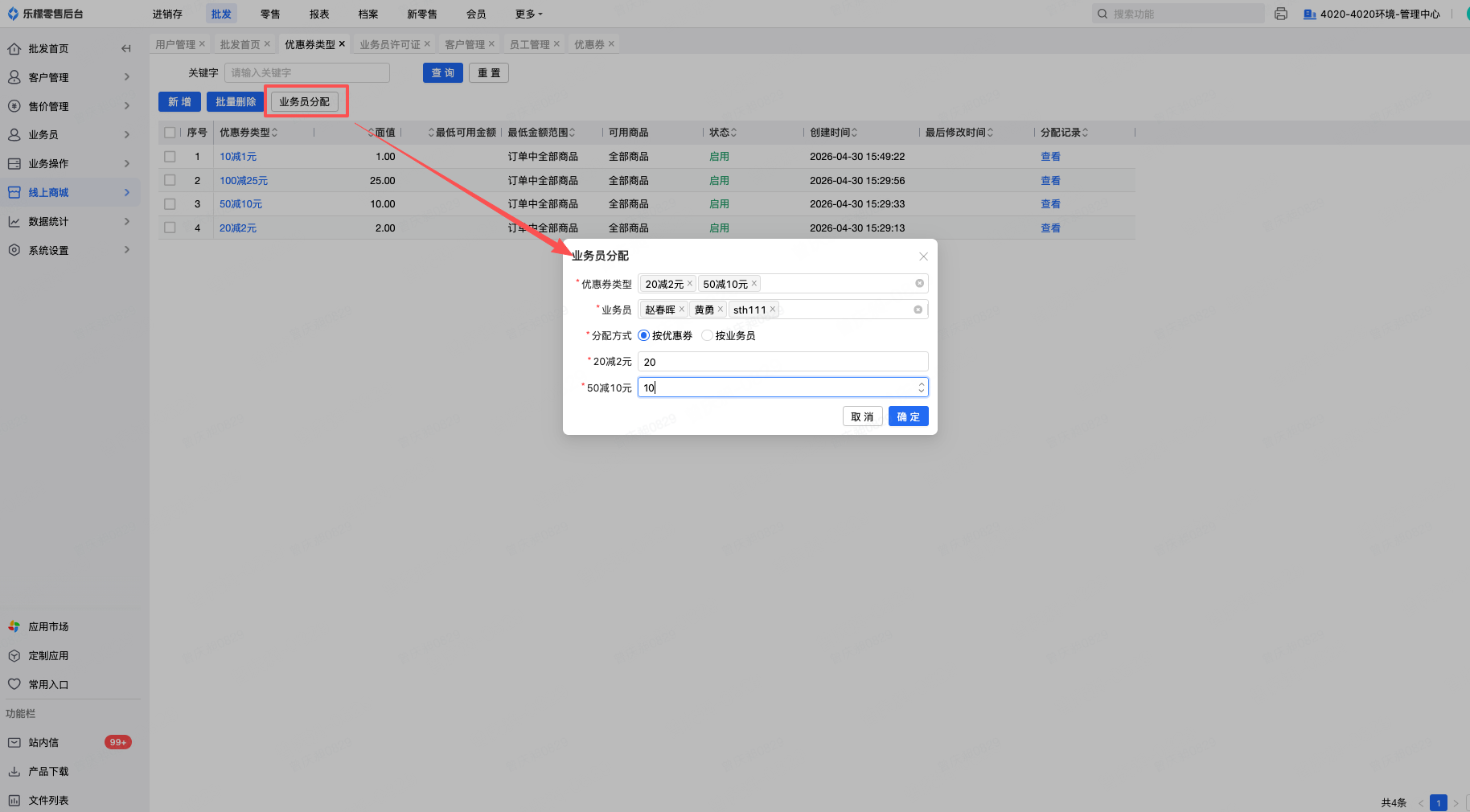Check the row checkbox for 10减1元
The image size is (1470, 812).
point(170,157)
